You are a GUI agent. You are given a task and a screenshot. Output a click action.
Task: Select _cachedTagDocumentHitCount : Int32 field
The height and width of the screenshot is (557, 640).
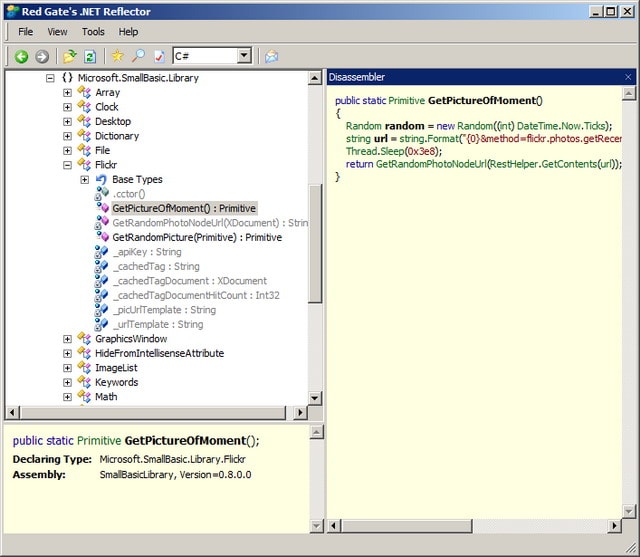click(196, 295)
